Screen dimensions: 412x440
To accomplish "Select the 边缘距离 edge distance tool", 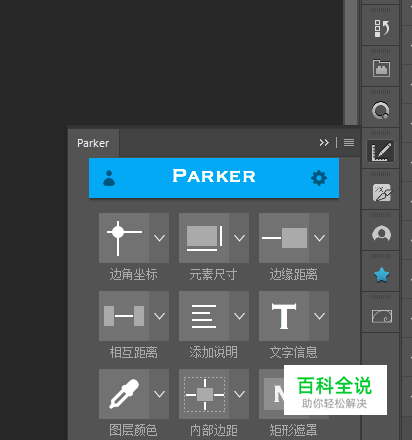I will pos(284,238).
